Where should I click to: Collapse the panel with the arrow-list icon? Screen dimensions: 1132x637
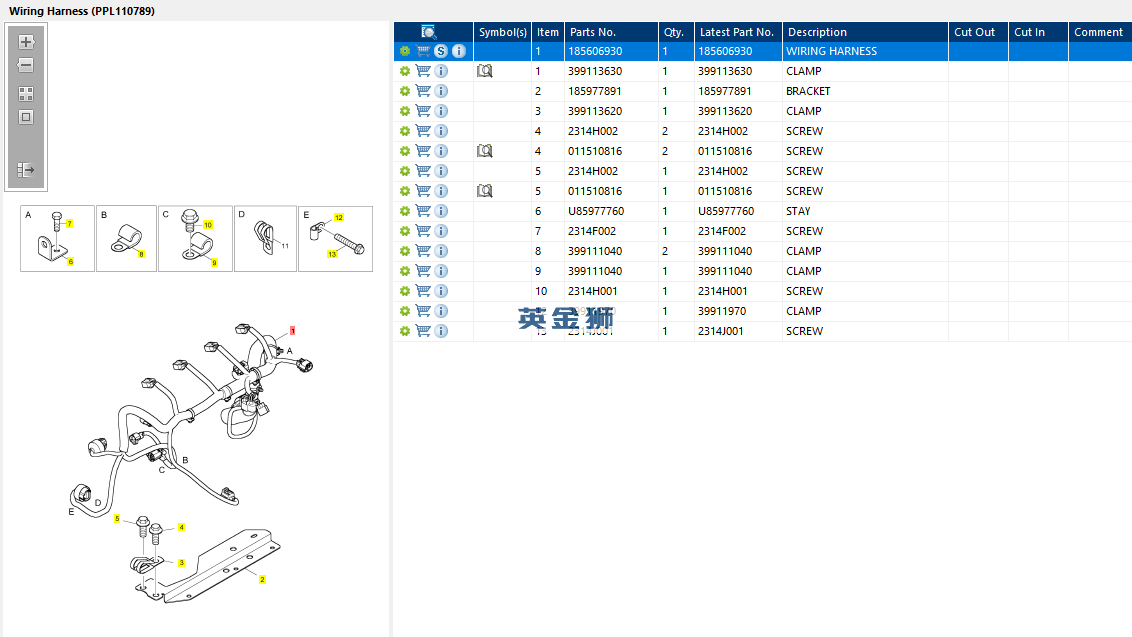tap(26, 170)
